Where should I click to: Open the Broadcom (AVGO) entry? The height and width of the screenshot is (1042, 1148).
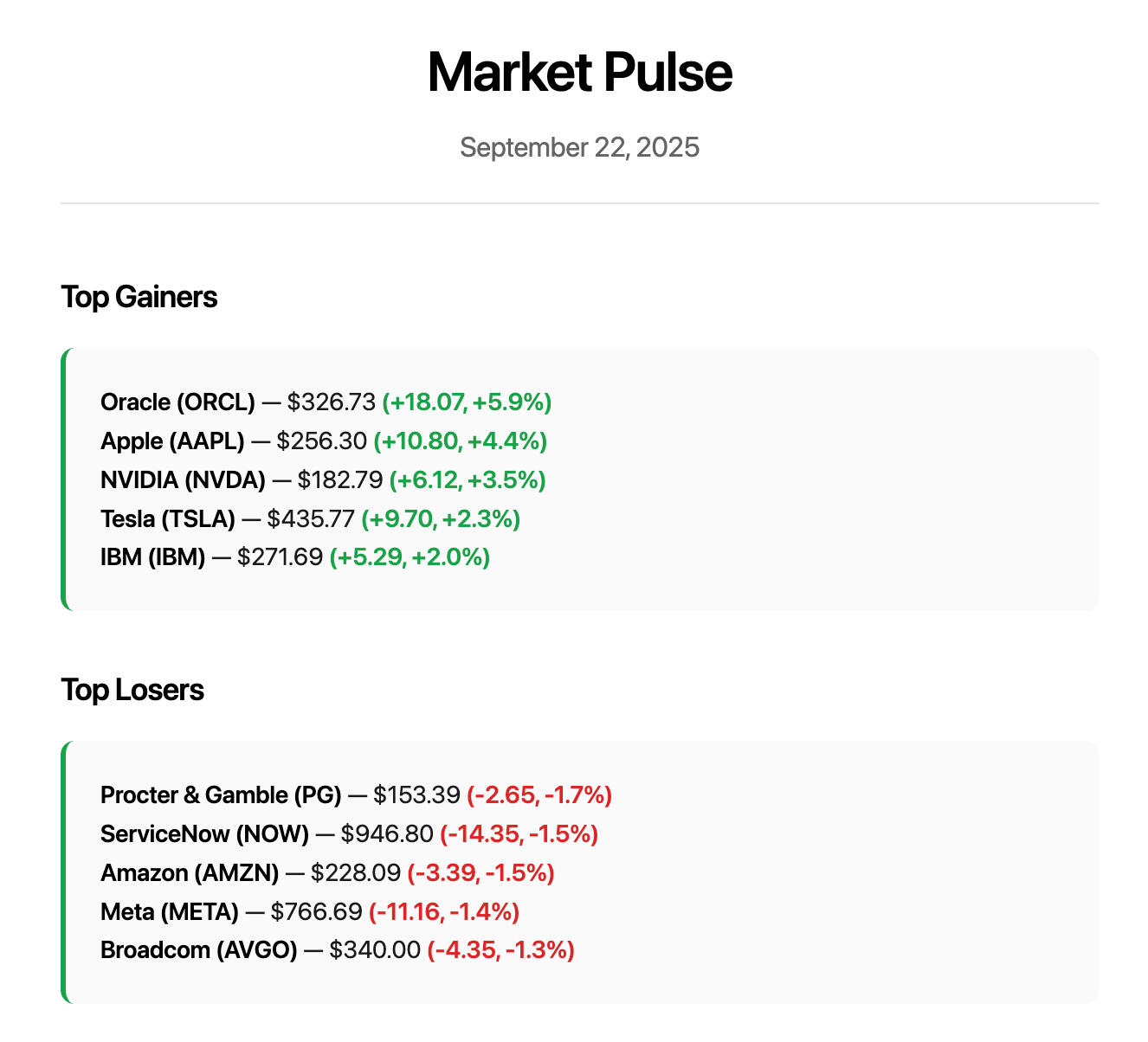coord(198,950)
